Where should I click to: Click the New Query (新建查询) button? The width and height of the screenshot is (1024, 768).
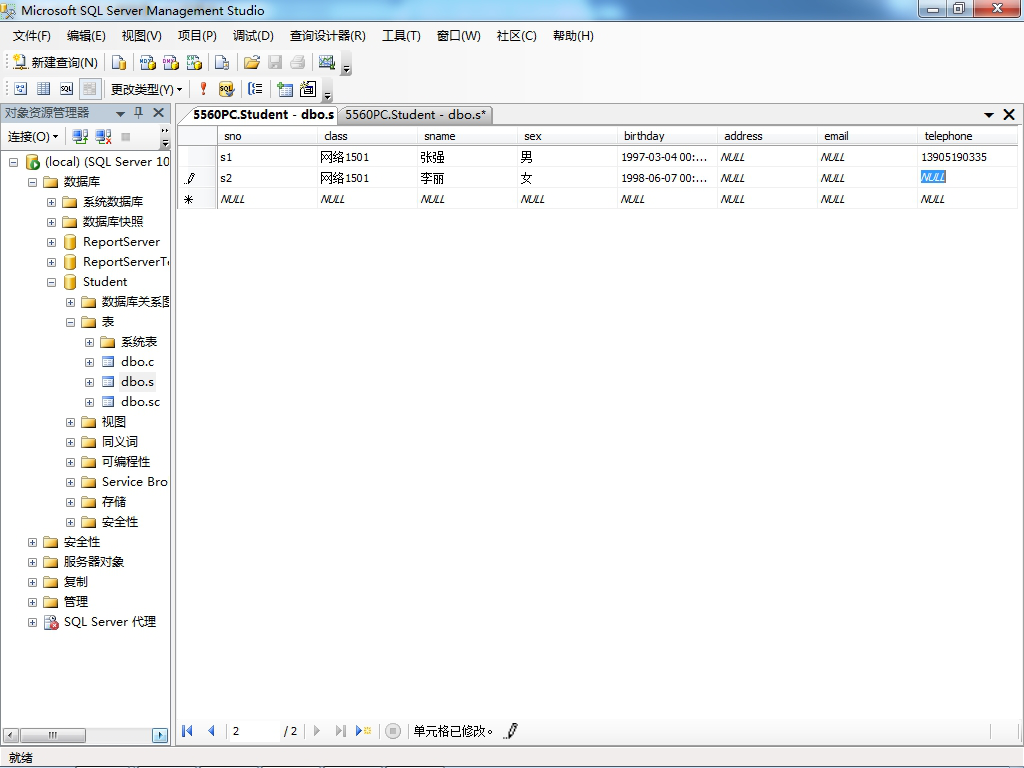pyautogui.click(x=56, y=62)
